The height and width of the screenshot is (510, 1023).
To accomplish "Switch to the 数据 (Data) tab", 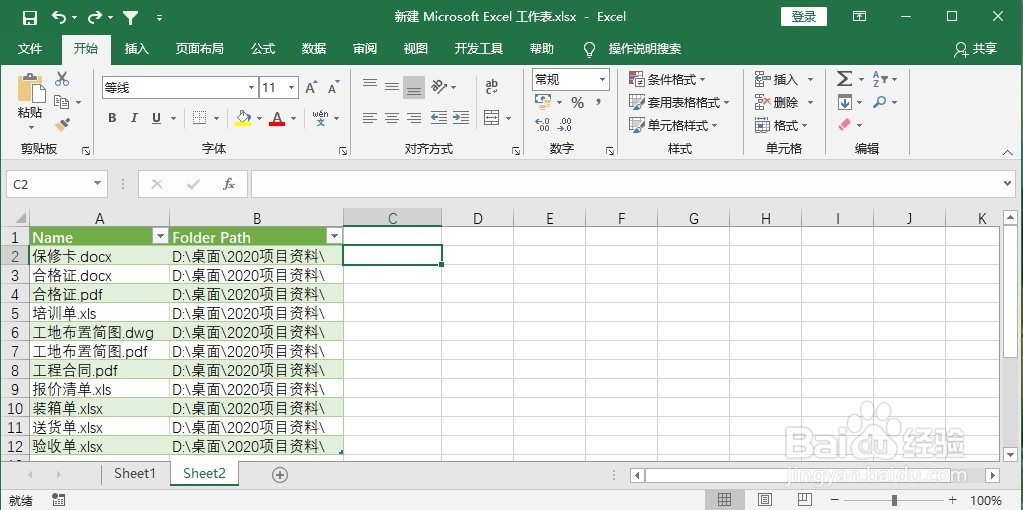I will (314, 49).
